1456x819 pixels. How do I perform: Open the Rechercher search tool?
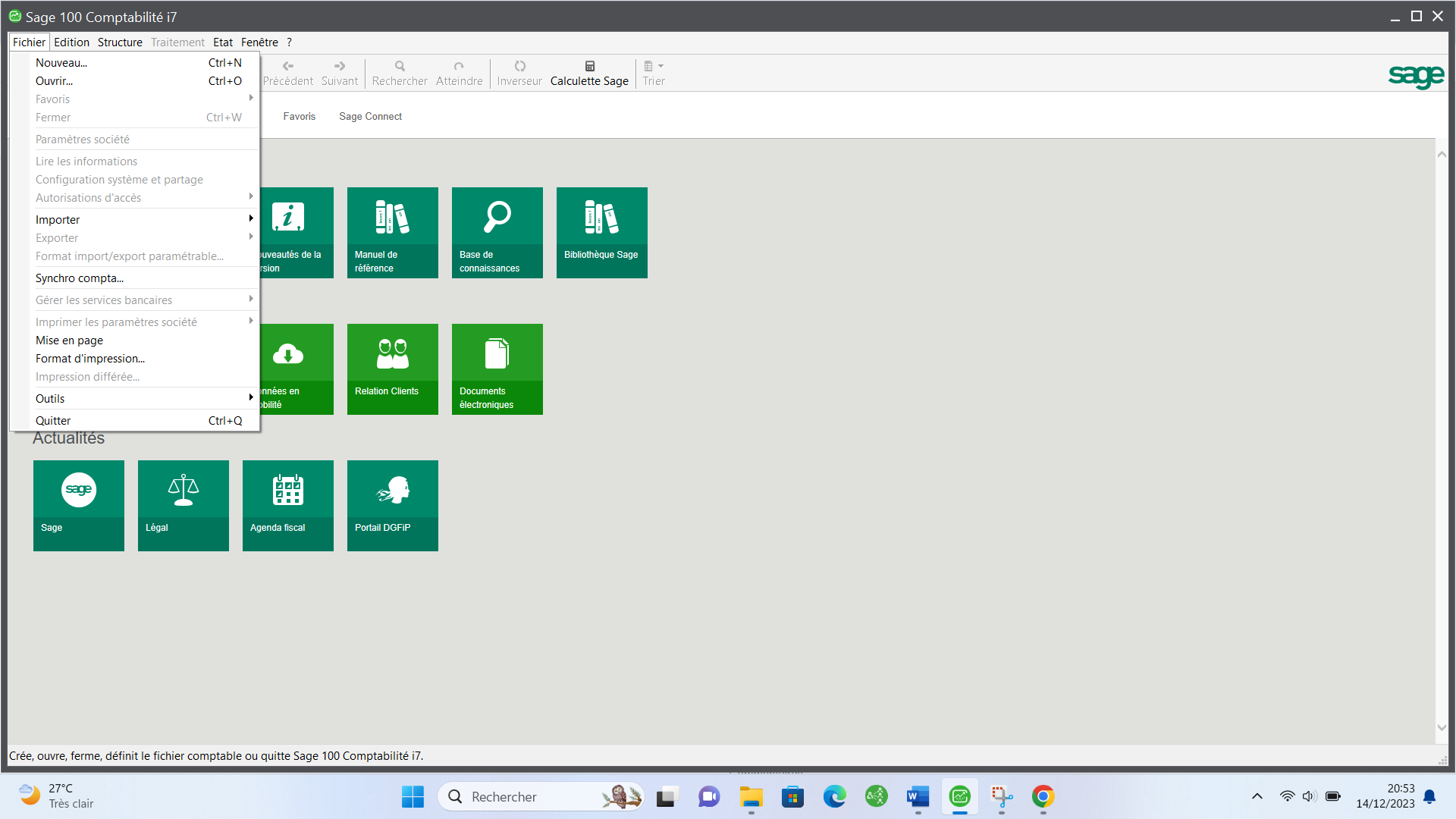click(399, 72)
